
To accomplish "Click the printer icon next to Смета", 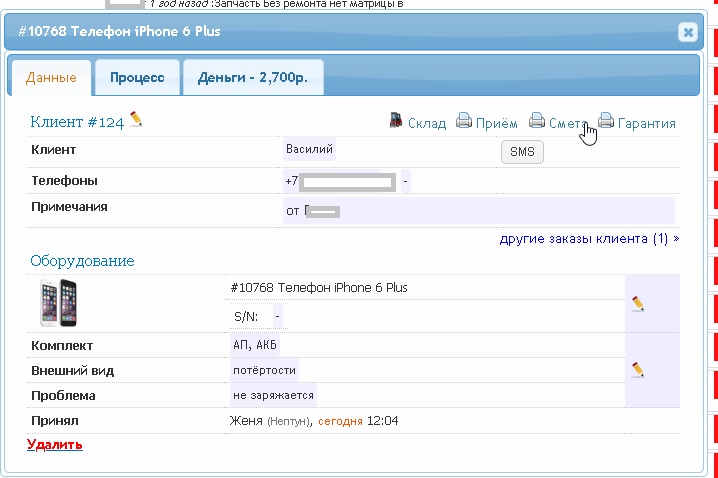I will 537,122.
